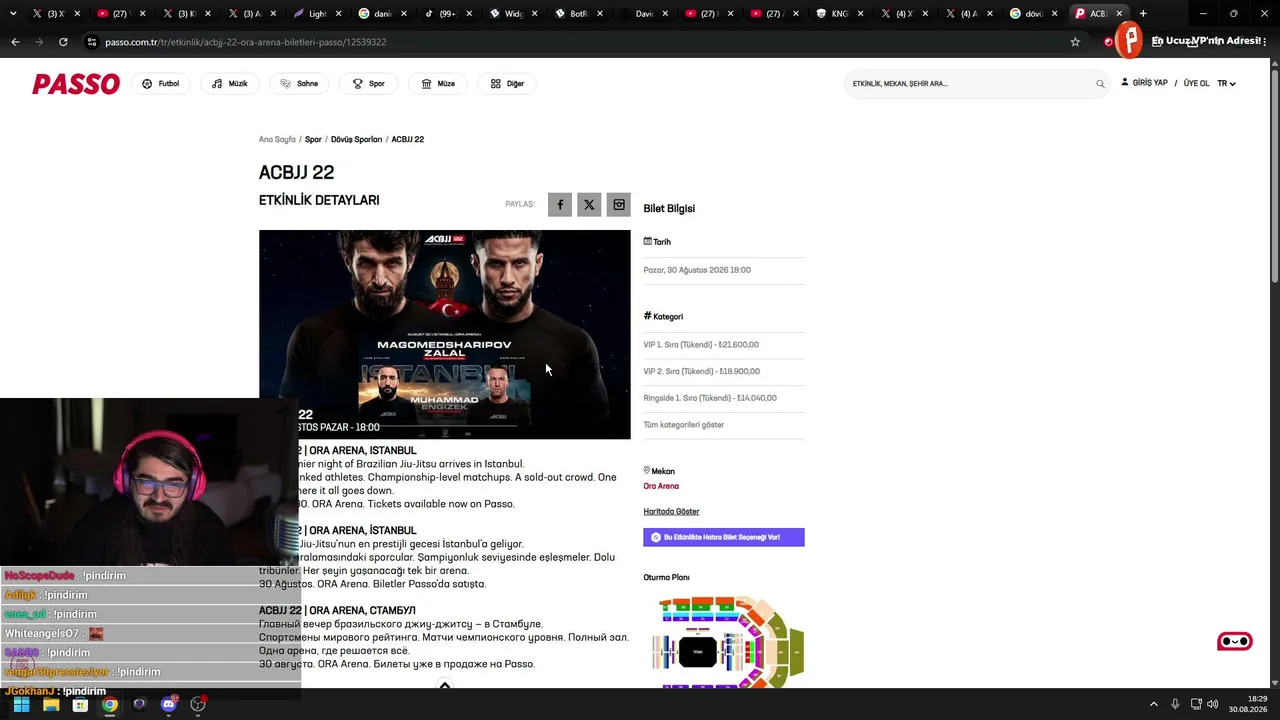This screenshot has height=720, width=1280.
Task: Open the Windows Start menu
Action: (x=21, y=704)
